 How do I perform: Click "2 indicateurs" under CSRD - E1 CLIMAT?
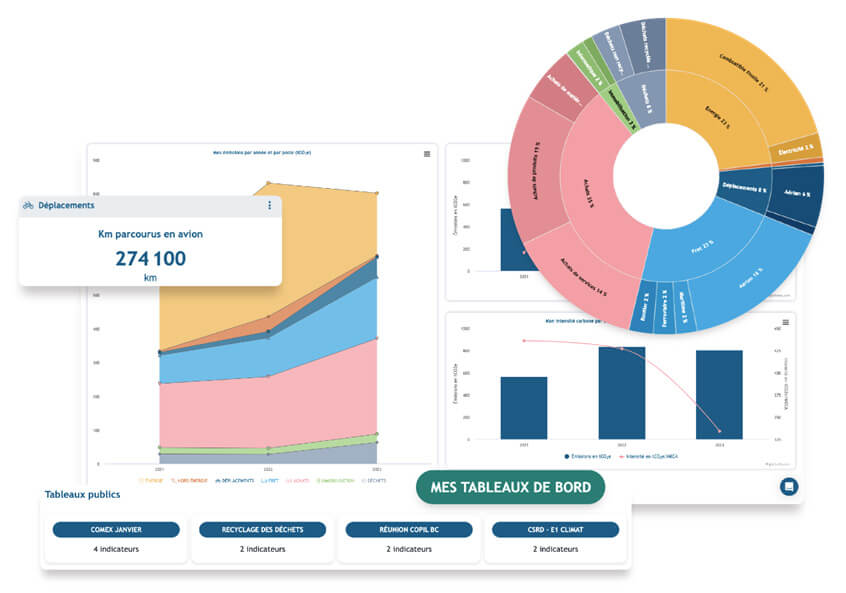(x=556, y=549)
